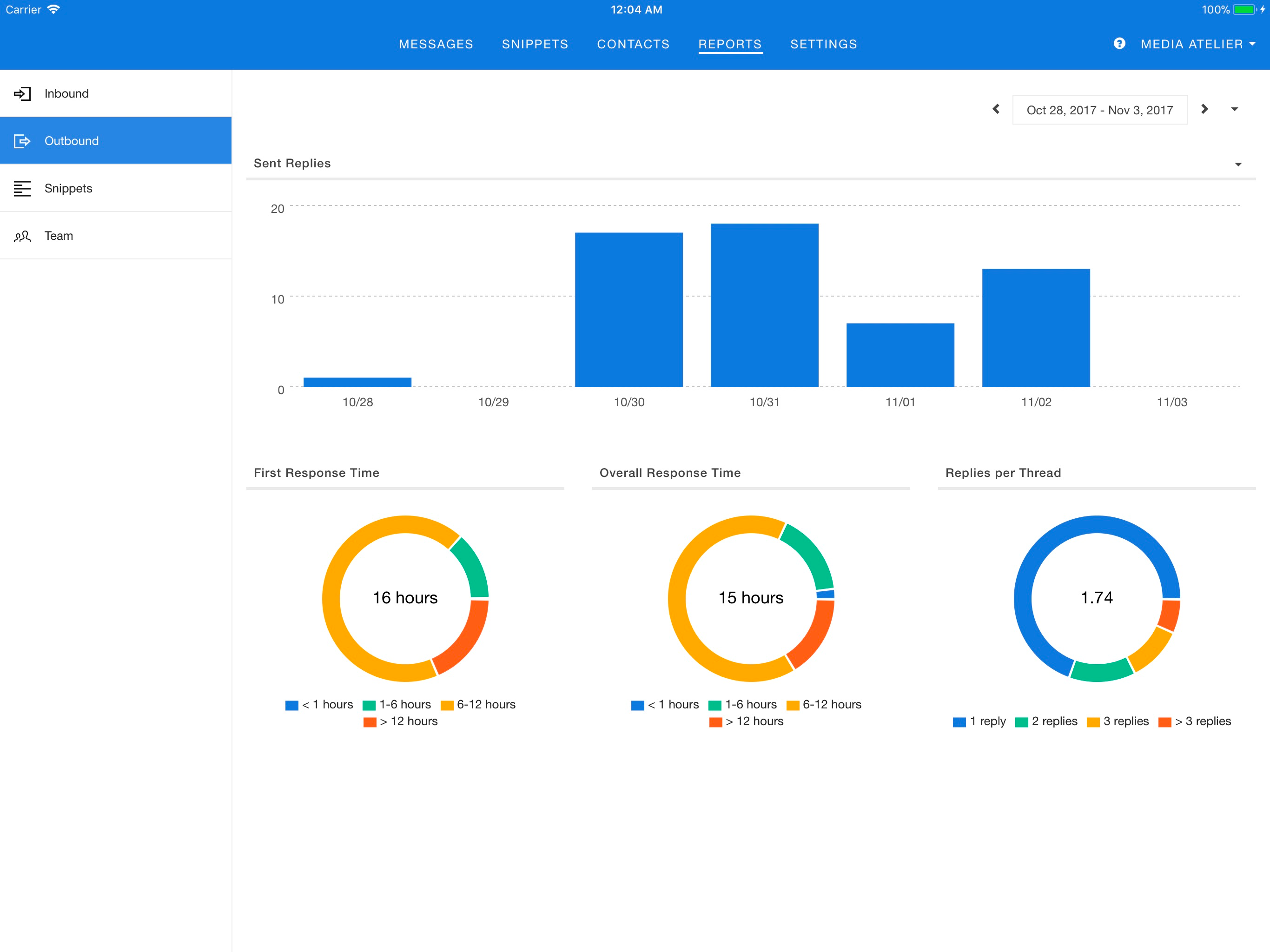Tap the battery status icon
1270x952 pixels.
click(1245, 10)
